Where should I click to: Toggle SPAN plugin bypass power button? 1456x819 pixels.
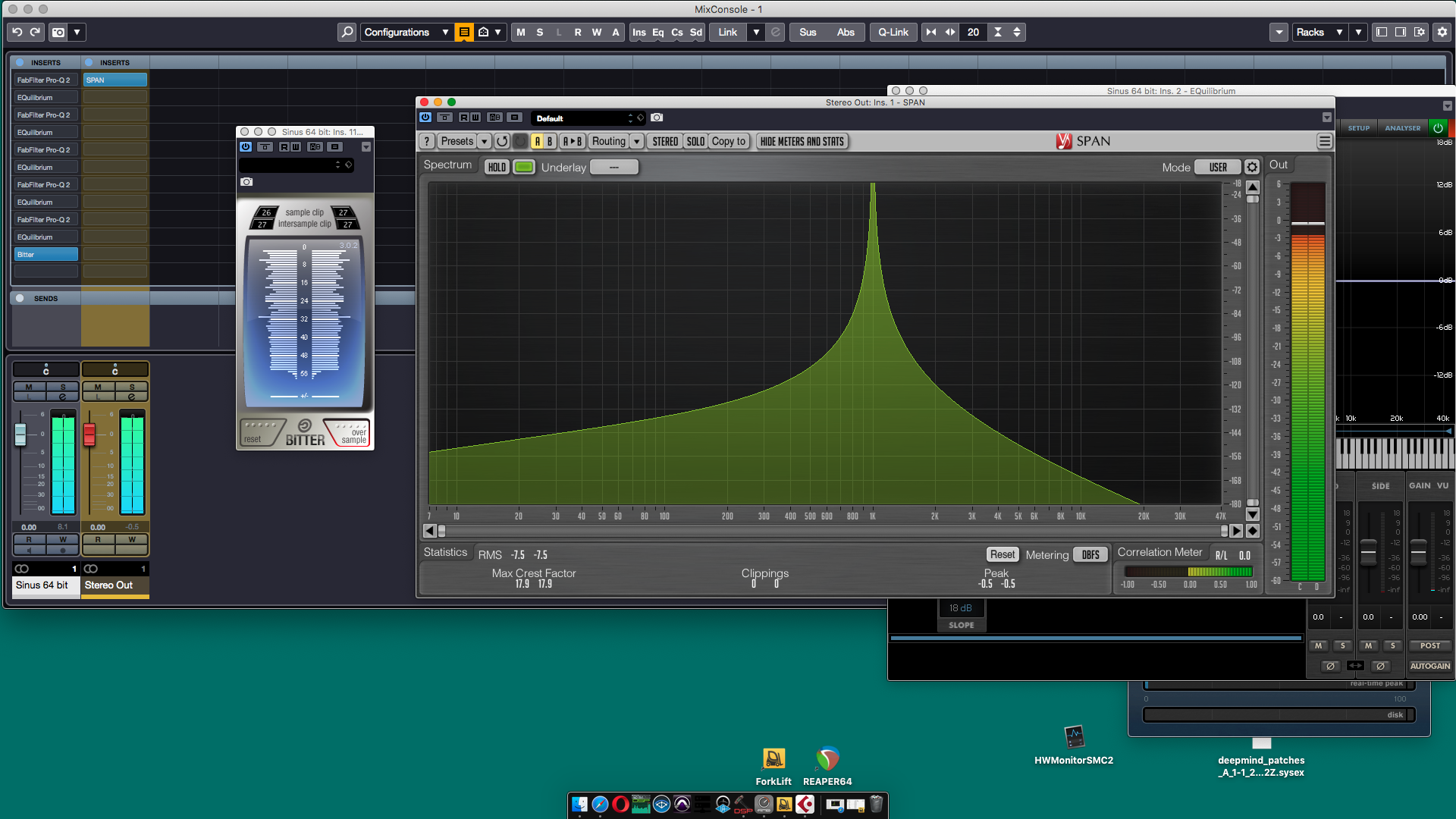425,118
